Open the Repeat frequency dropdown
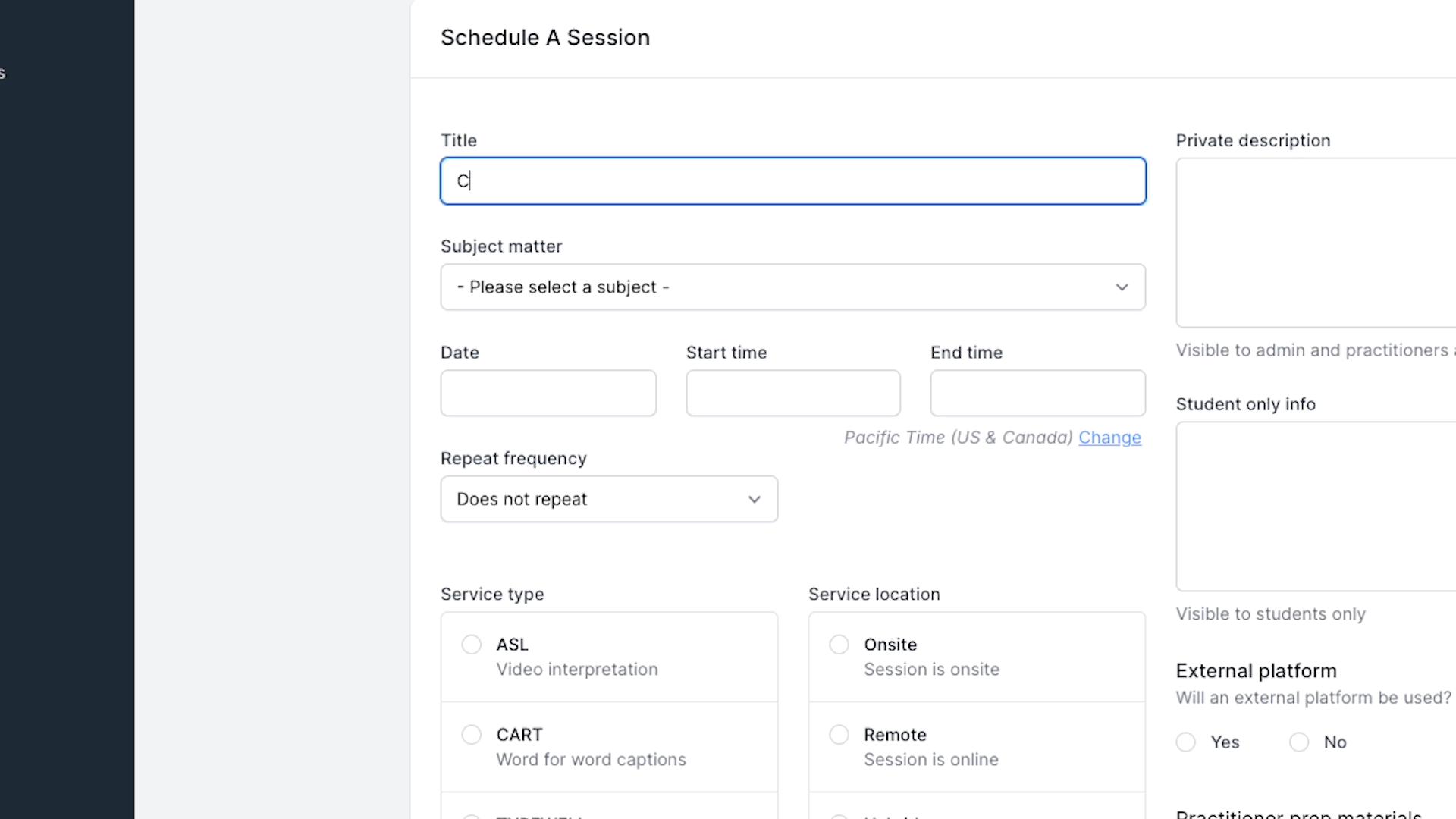 [609, 499]
